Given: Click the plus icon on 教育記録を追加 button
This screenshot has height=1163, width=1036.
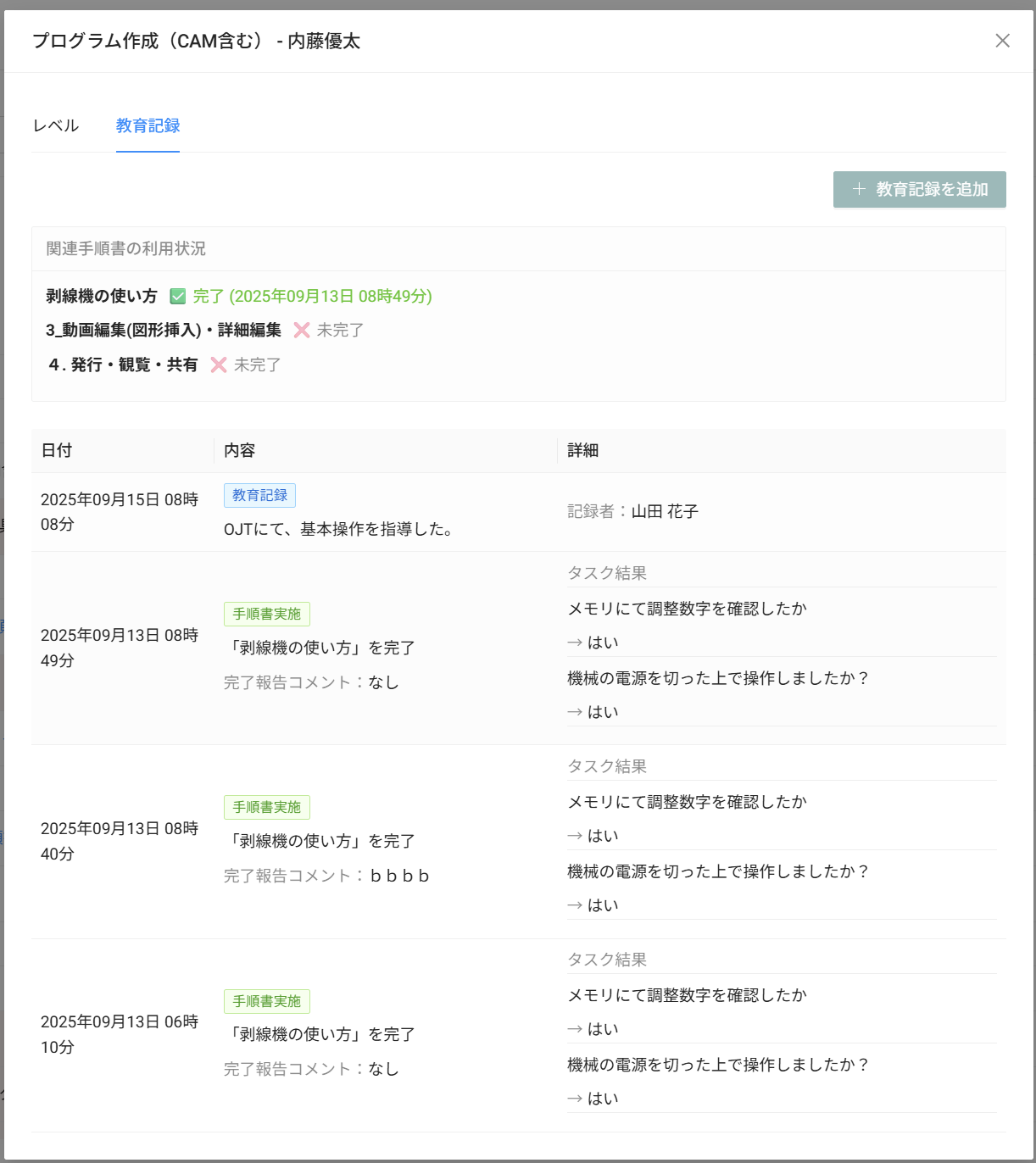Looking at the screenshot, I should point(858,189).
